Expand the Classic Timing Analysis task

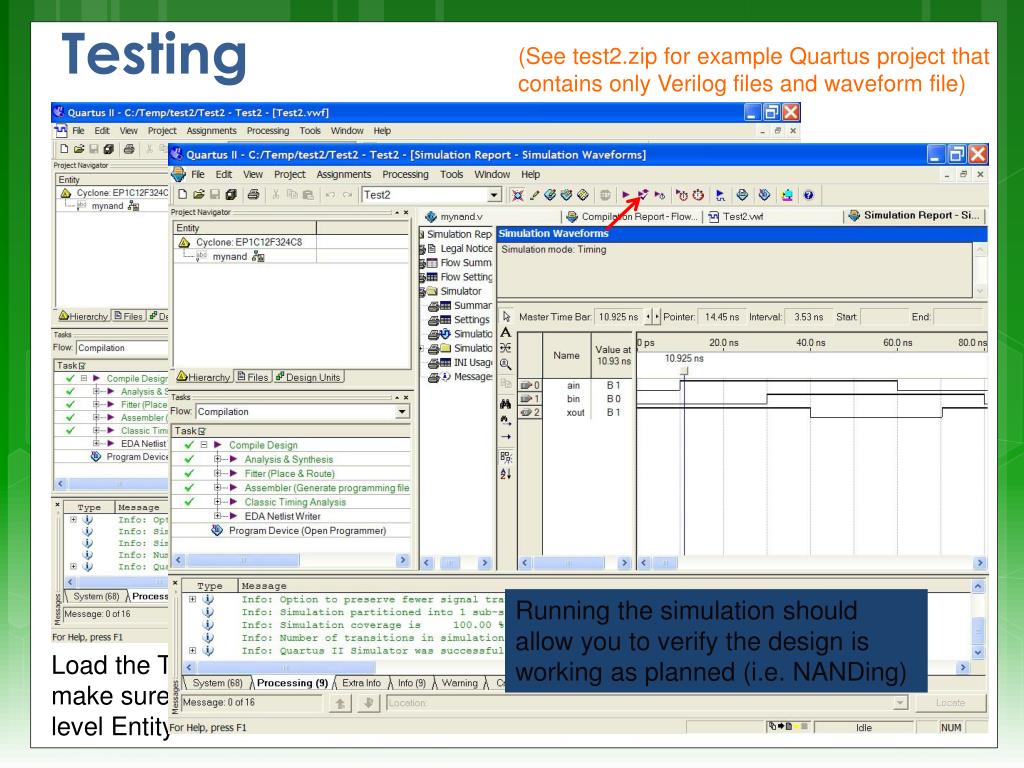pos(217,502)
